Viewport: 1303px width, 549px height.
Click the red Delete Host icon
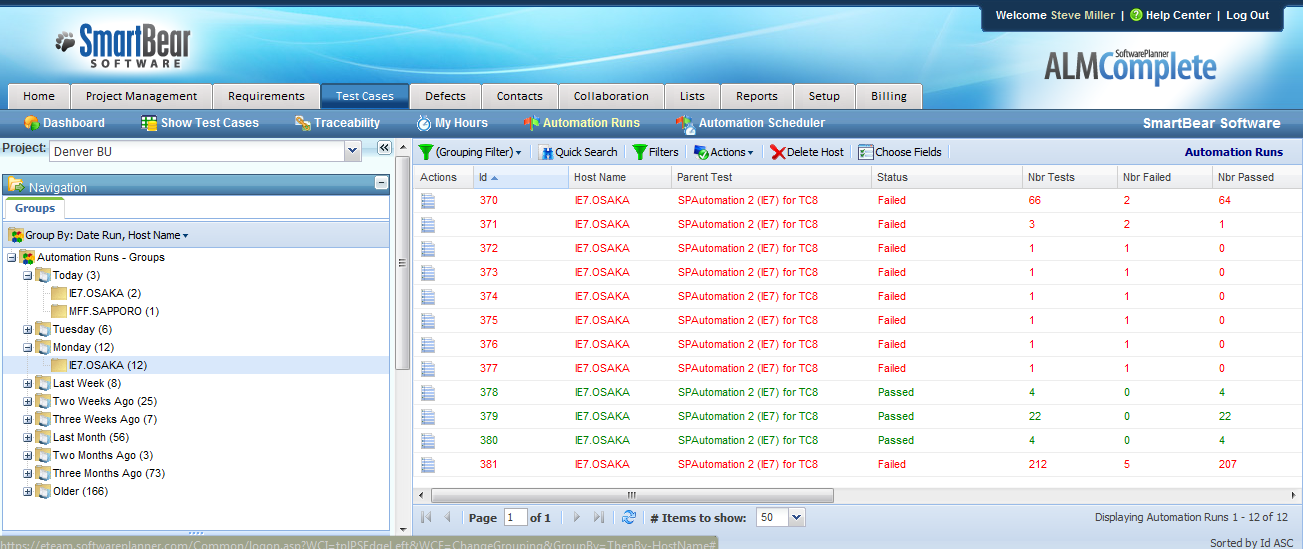[777, 152]
